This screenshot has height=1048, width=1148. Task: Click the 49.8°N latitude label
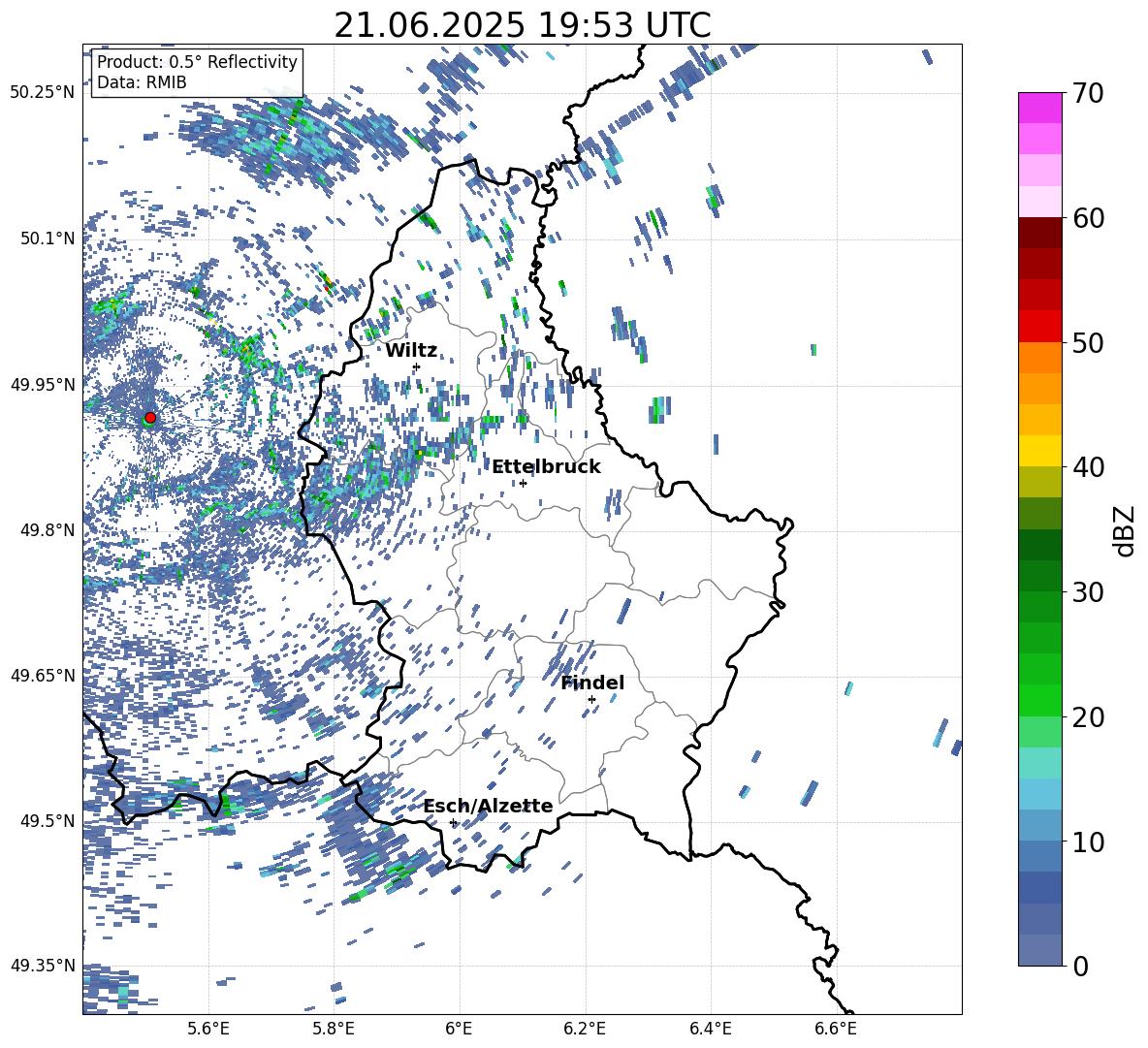click(x=47, y=529)
